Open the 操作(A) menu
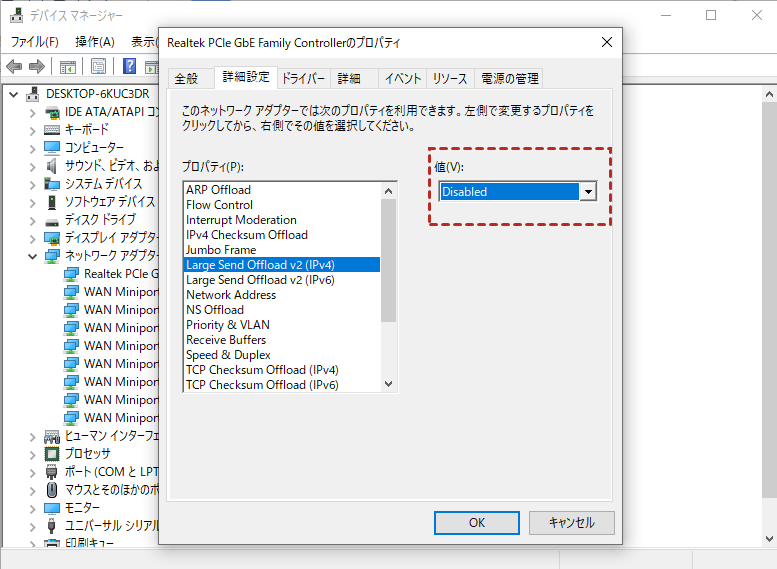 (x=95, y=42)
